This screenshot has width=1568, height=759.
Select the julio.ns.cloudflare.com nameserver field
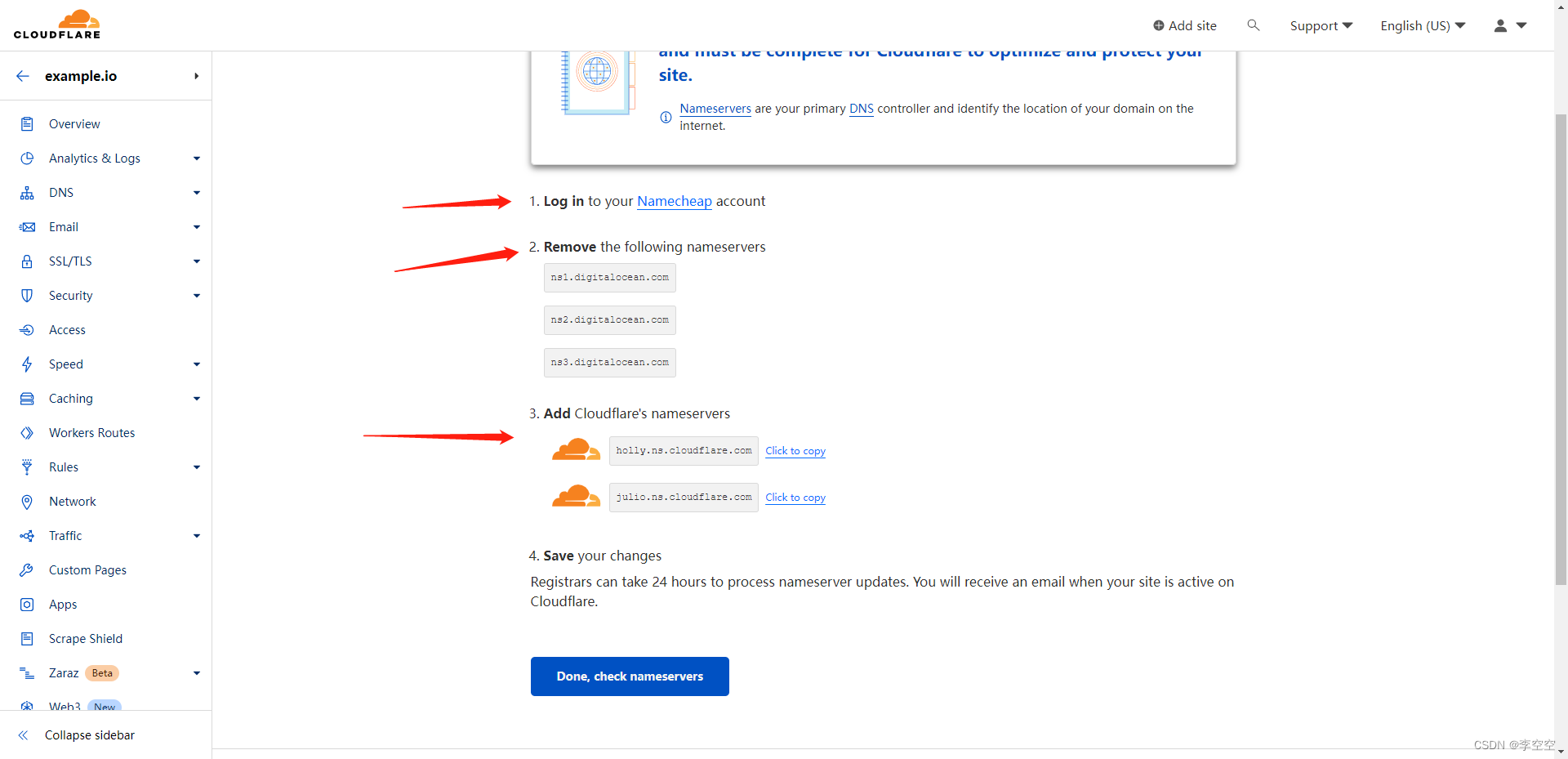click(x=684, y=498)
